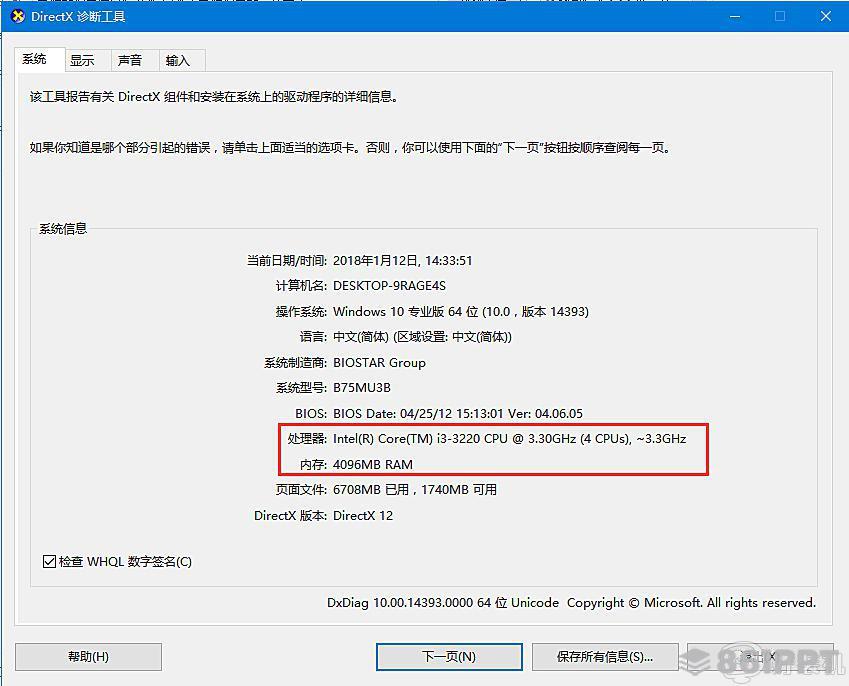Select the 系统 tab
The width and height of the screenshot is (849, 686).
click(x=34, y=58)
